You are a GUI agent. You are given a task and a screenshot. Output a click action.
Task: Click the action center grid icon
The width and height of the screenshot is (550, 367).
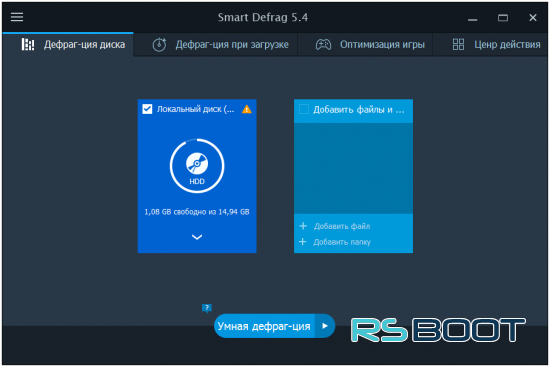coord(458,45)
